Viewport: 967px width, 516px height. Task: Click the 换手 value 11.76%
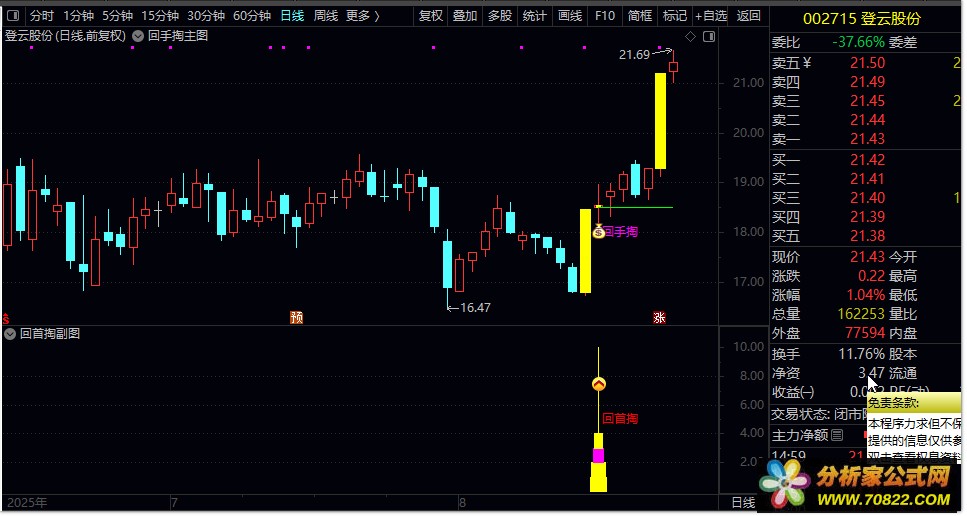pos(862,354)
